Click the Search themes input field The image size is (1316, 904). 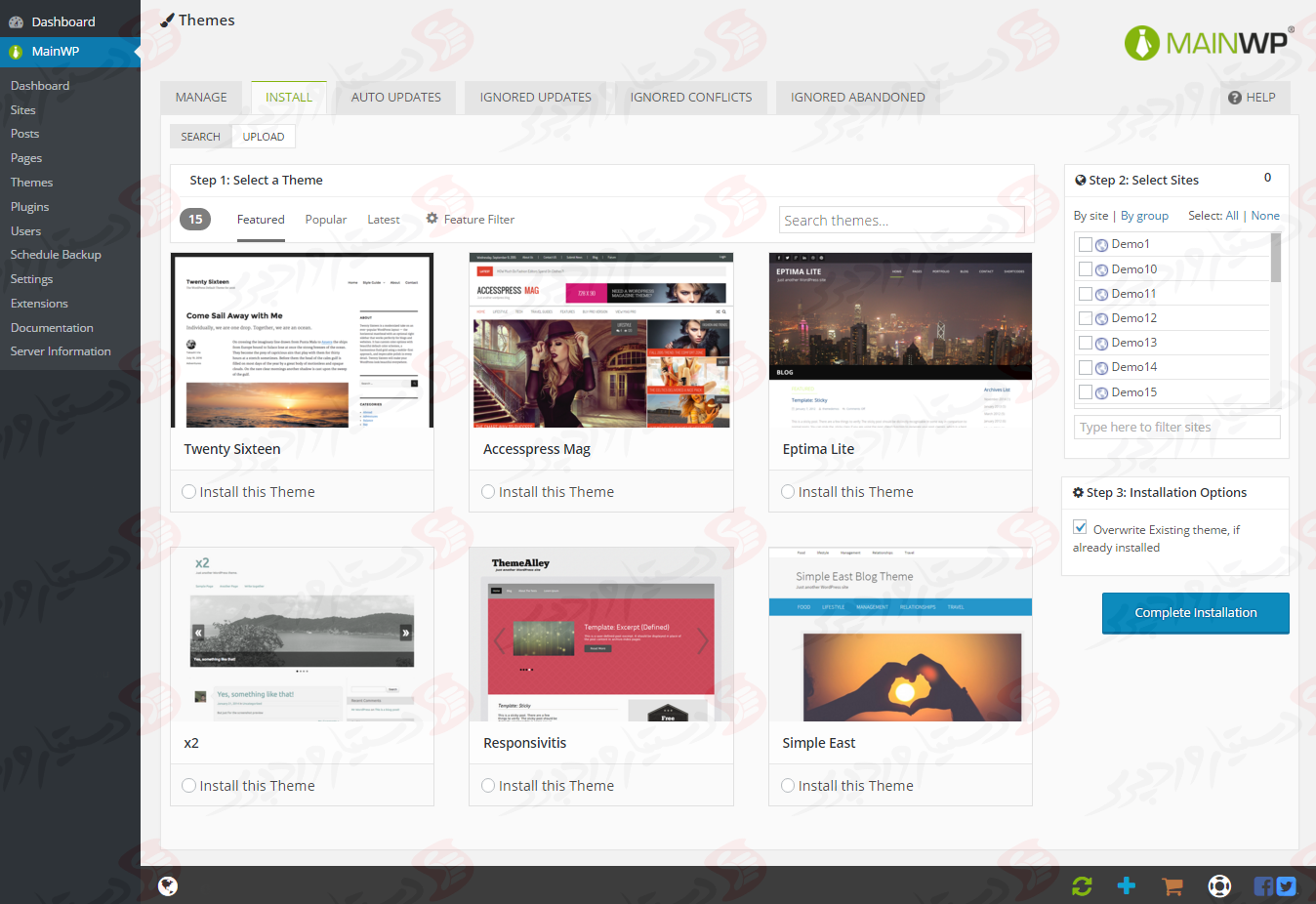900,221
